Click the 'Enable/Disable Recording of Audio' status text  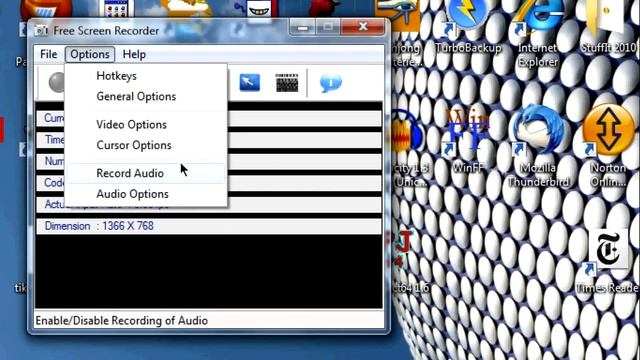tap(122, 321)
